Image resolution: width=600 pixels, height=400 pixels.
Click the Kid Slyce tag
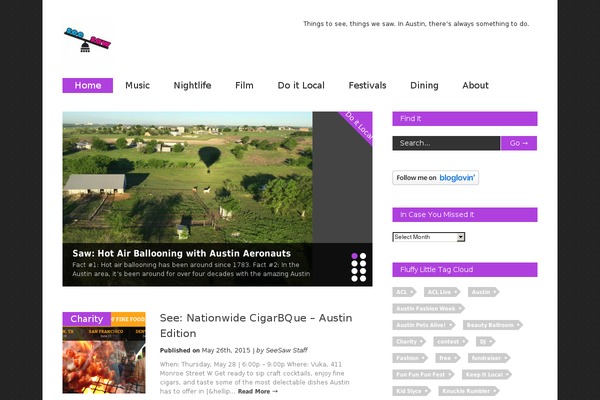[412, 391]
